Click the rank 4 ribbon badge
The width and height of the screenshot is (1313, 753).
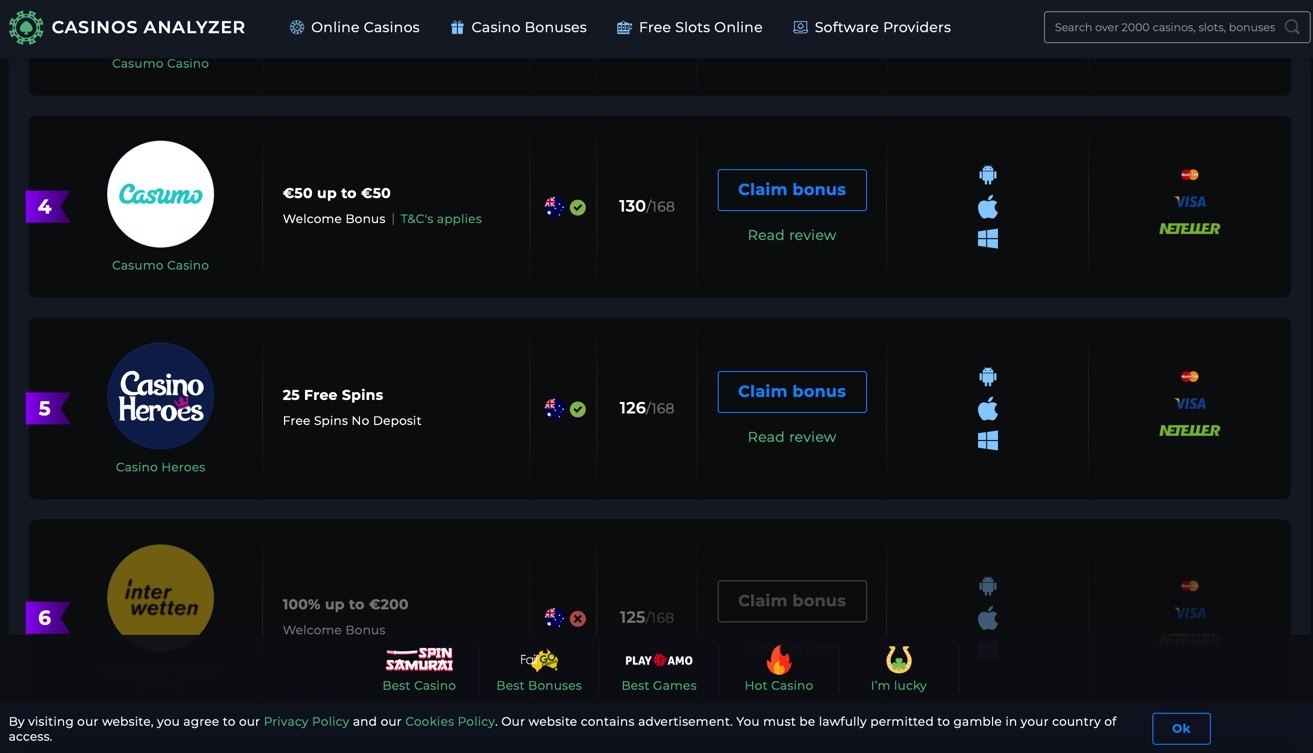click(x=47, y=207)
